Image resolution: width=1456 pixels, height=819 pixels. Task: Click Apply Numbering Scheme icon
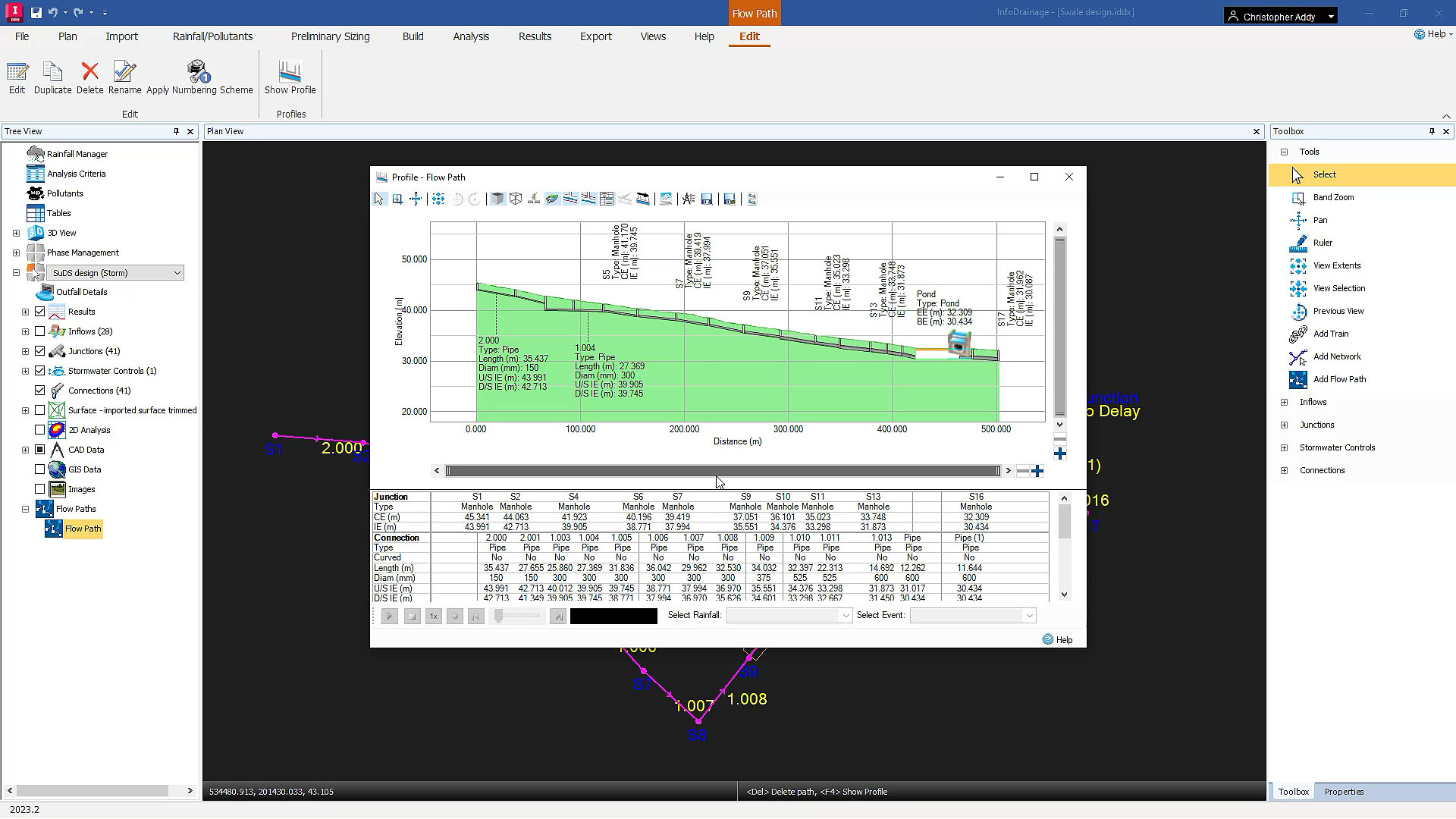(x=199, y=73)
